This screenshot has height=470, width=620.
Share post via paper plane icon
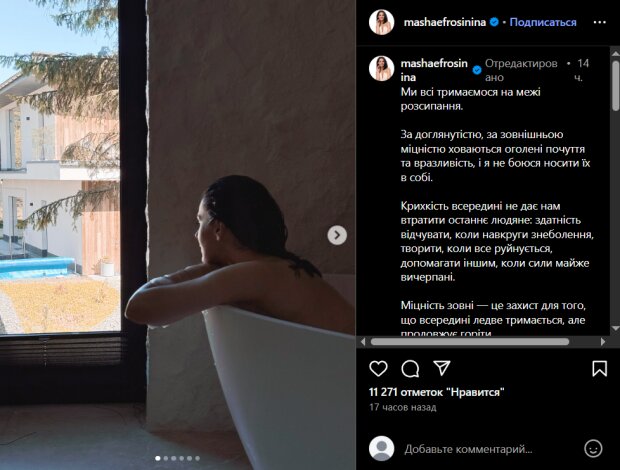coord(442,368)
